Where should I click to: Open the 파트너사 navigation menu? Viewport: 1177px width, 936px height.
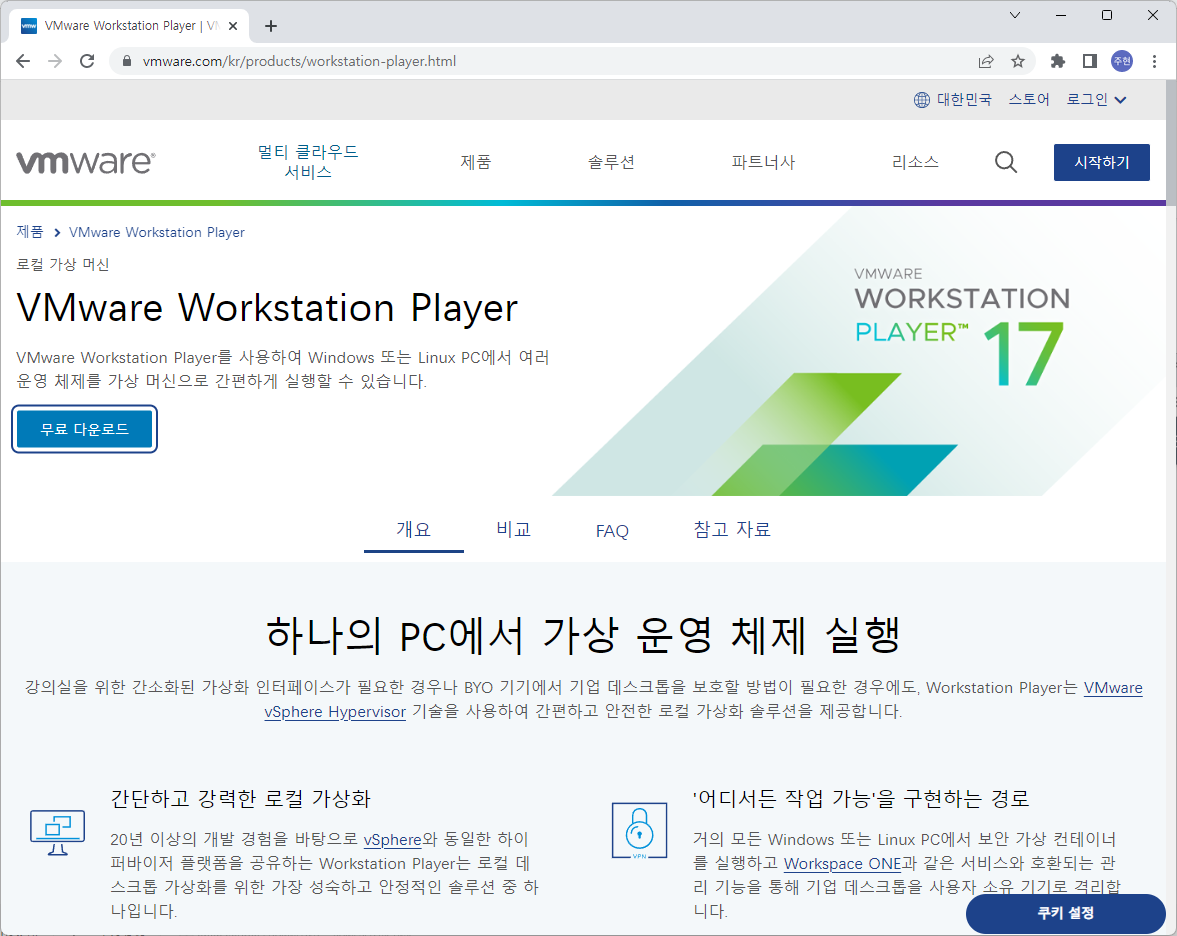763,162
